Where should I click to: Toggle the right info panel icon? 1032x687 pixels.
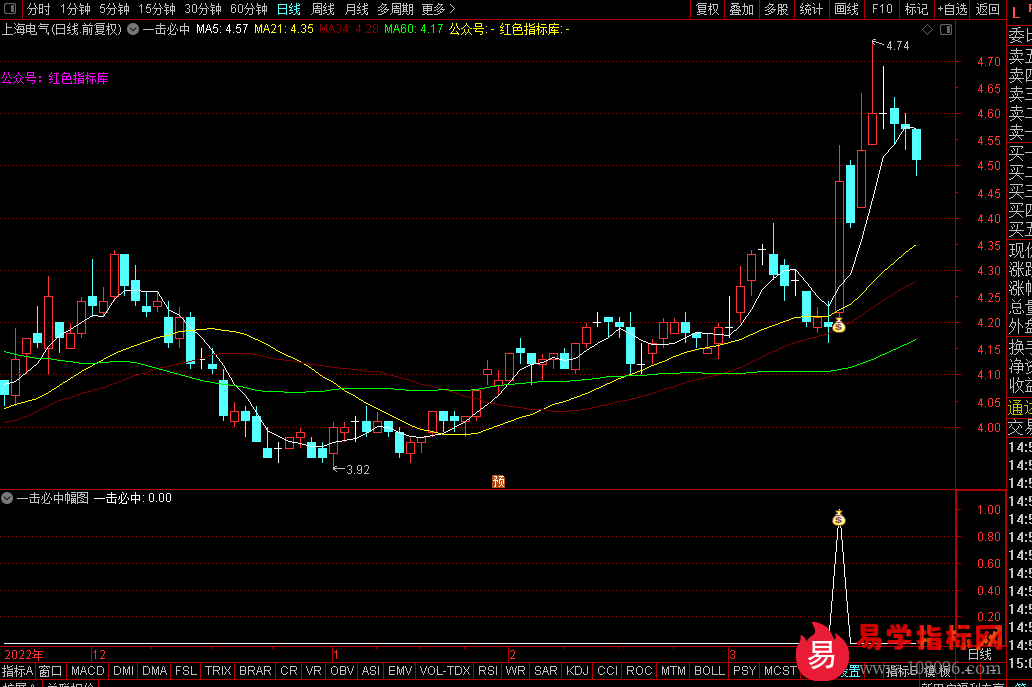(x=946, y=30)
